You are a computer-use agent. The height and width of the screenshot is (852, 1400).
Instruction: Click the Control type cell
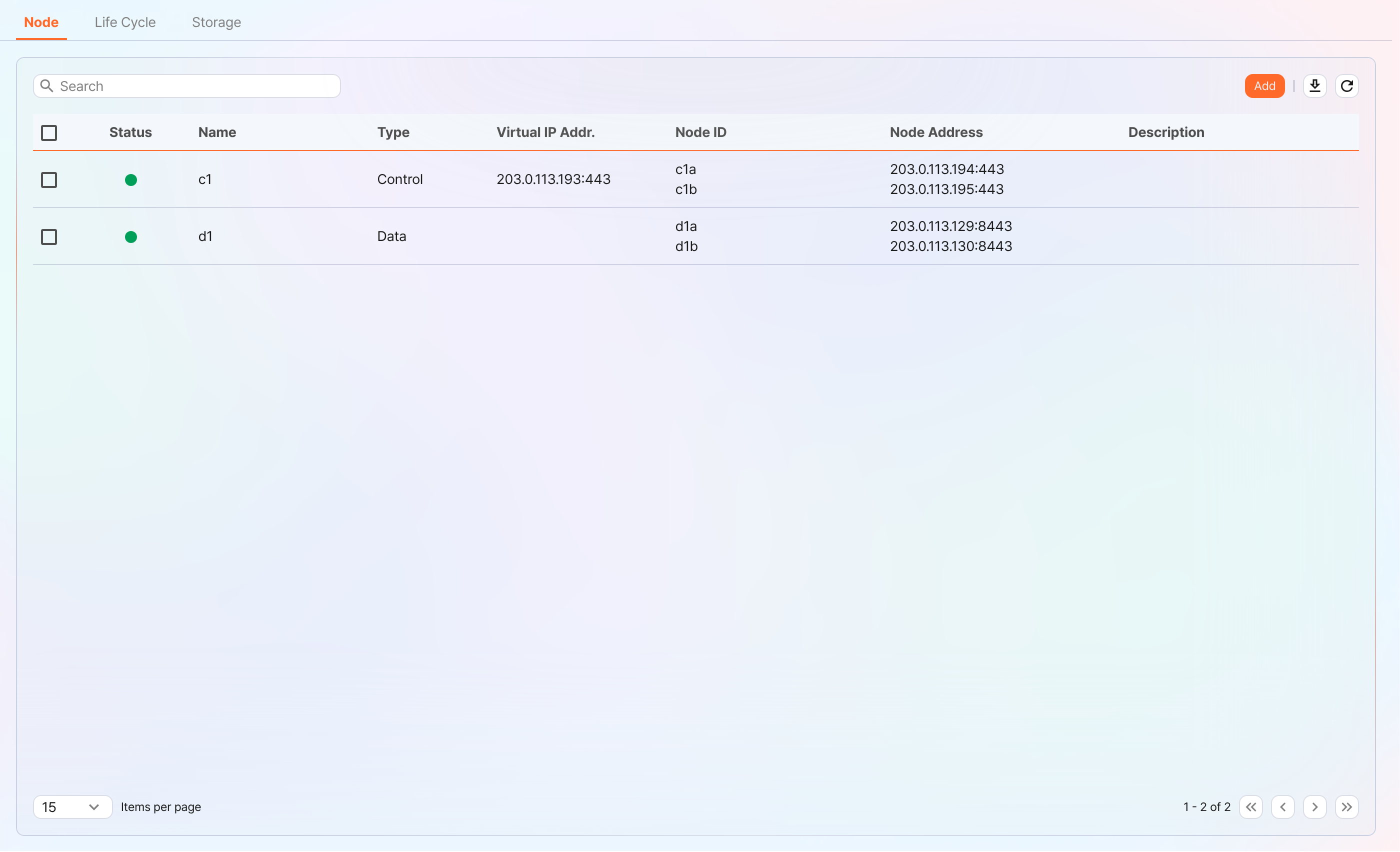point(400,179)
